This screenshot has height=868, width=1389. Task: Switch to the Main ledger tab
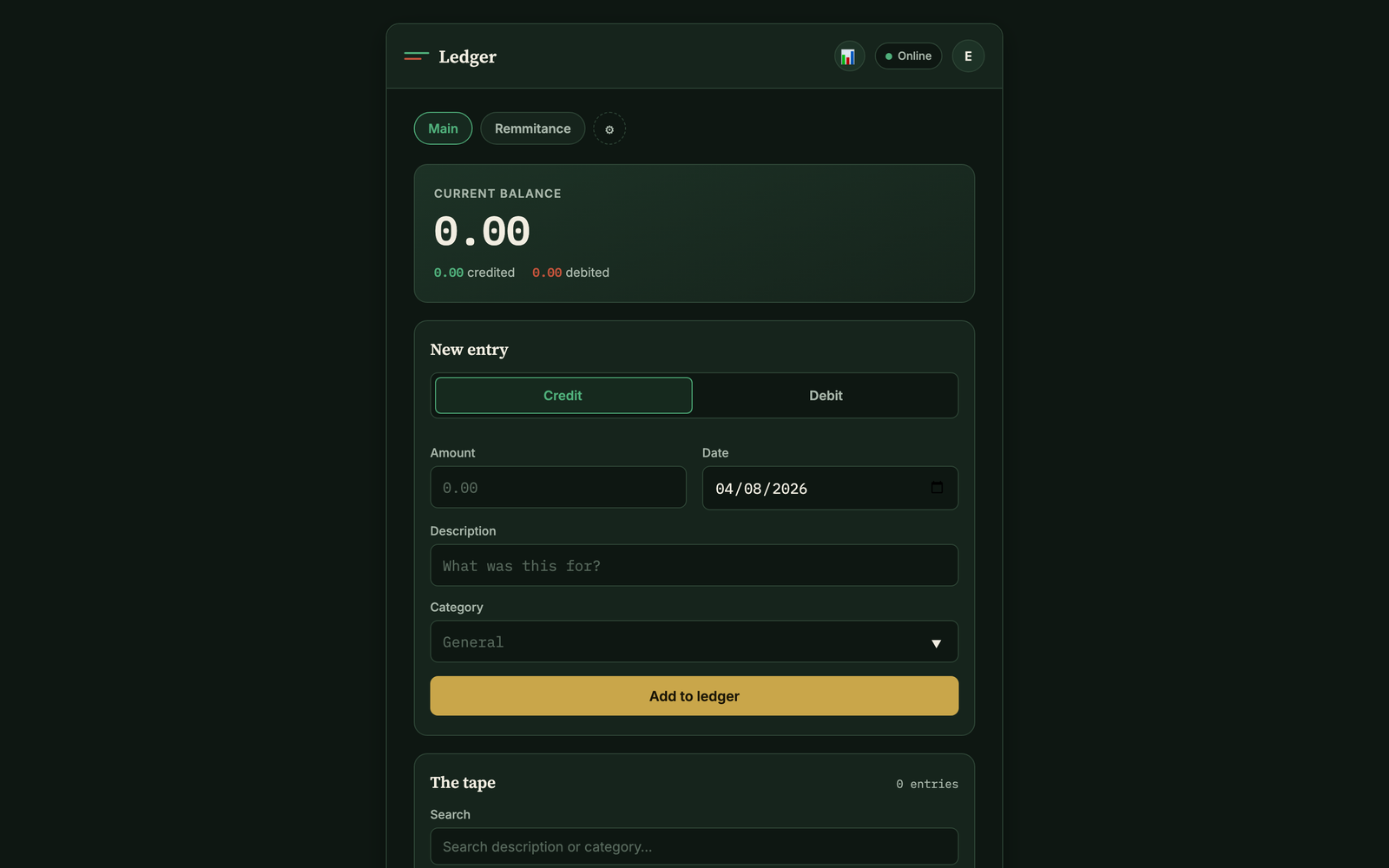click(443, 128)
